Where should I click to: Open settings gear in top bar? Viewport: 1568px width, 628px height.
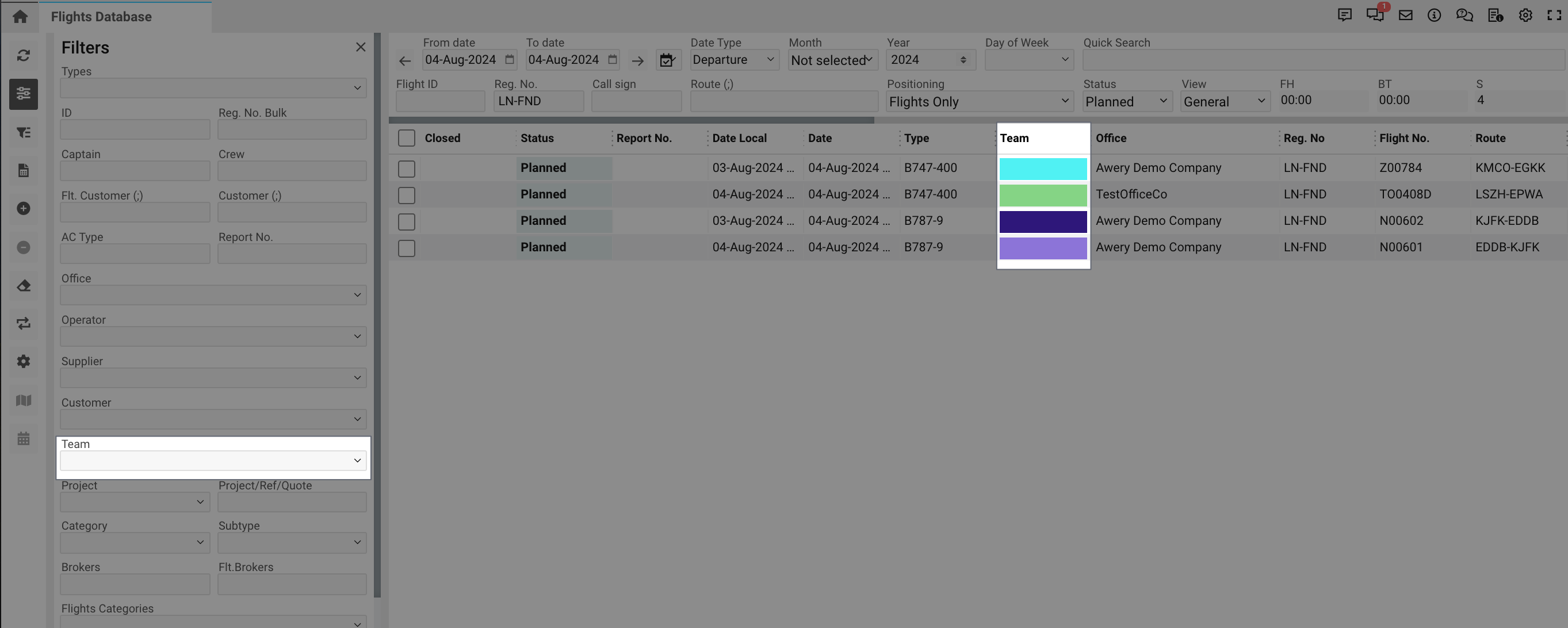click(x=1525, y=15)
